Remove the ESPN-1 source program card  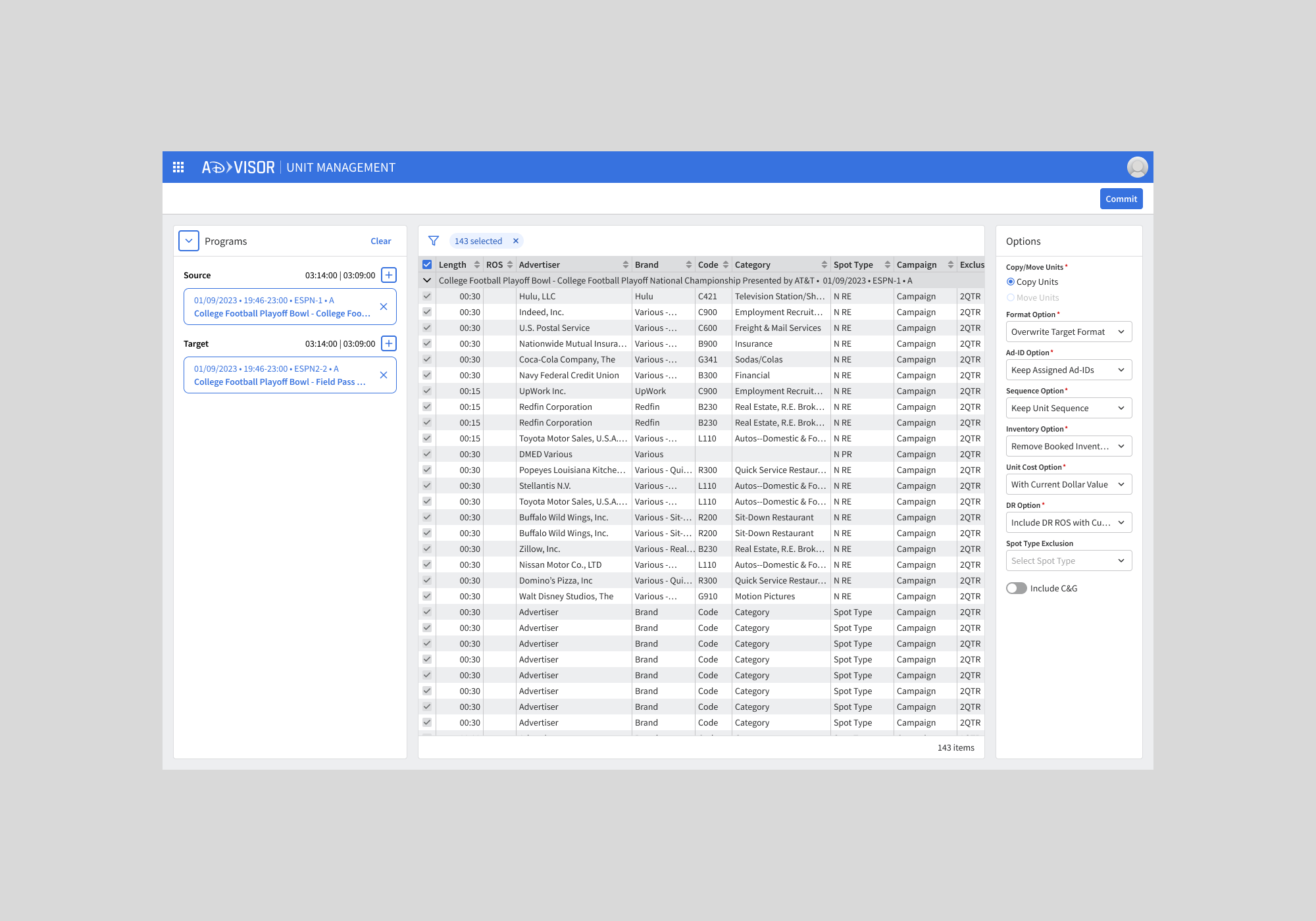[384, 307]
